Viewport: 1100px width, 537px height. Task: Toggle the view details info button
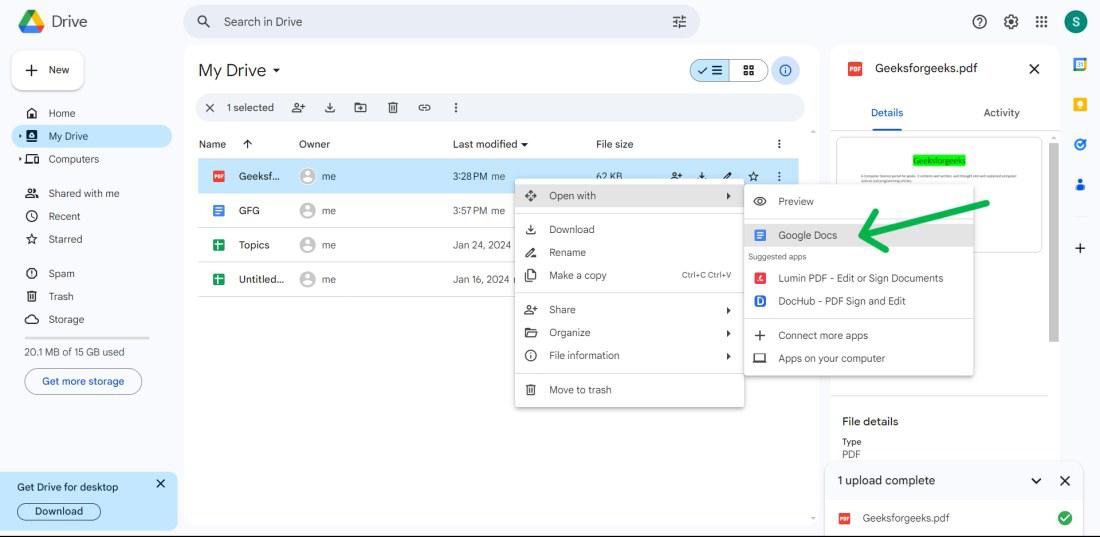[786, 70]
